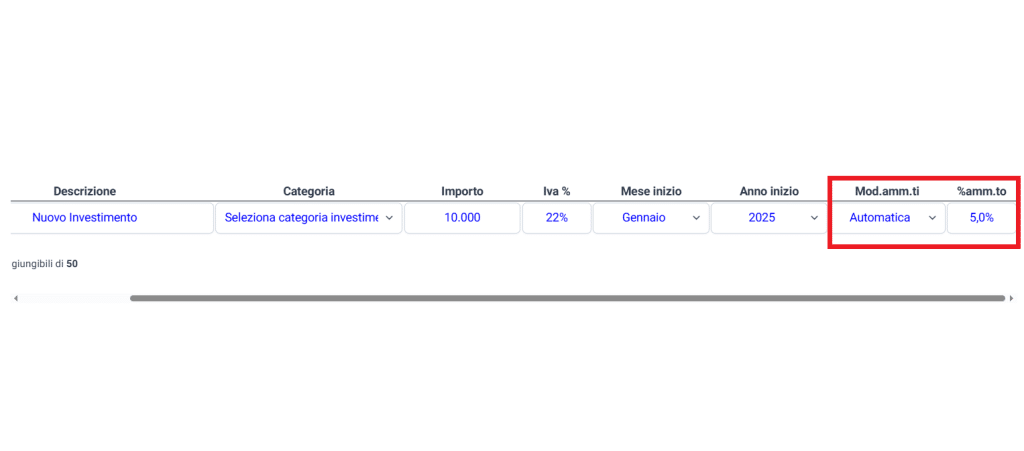Select the Categoria column header
This screenshot has width=1024, height=451.
(x=308, y=191)
